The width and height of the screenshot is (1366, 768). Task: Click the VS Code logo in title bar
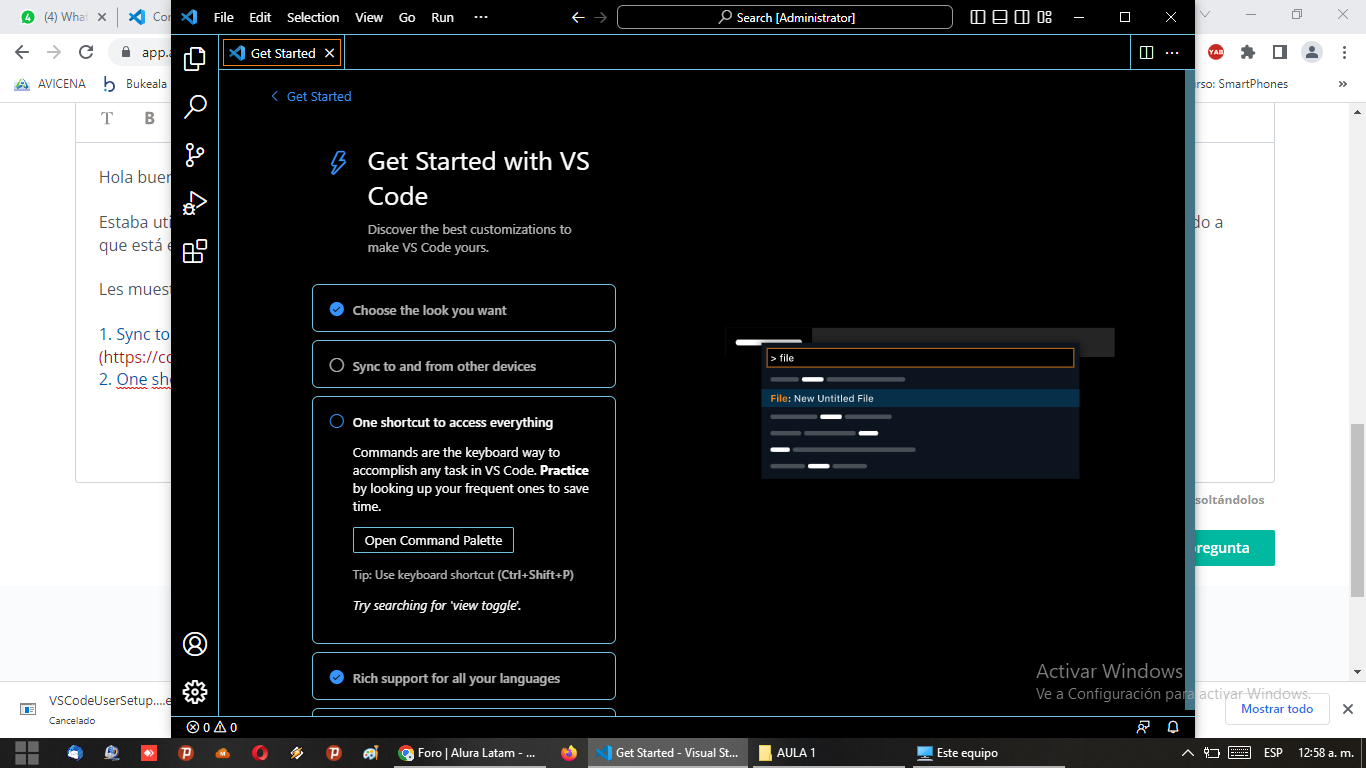click(x=189, y=17)
